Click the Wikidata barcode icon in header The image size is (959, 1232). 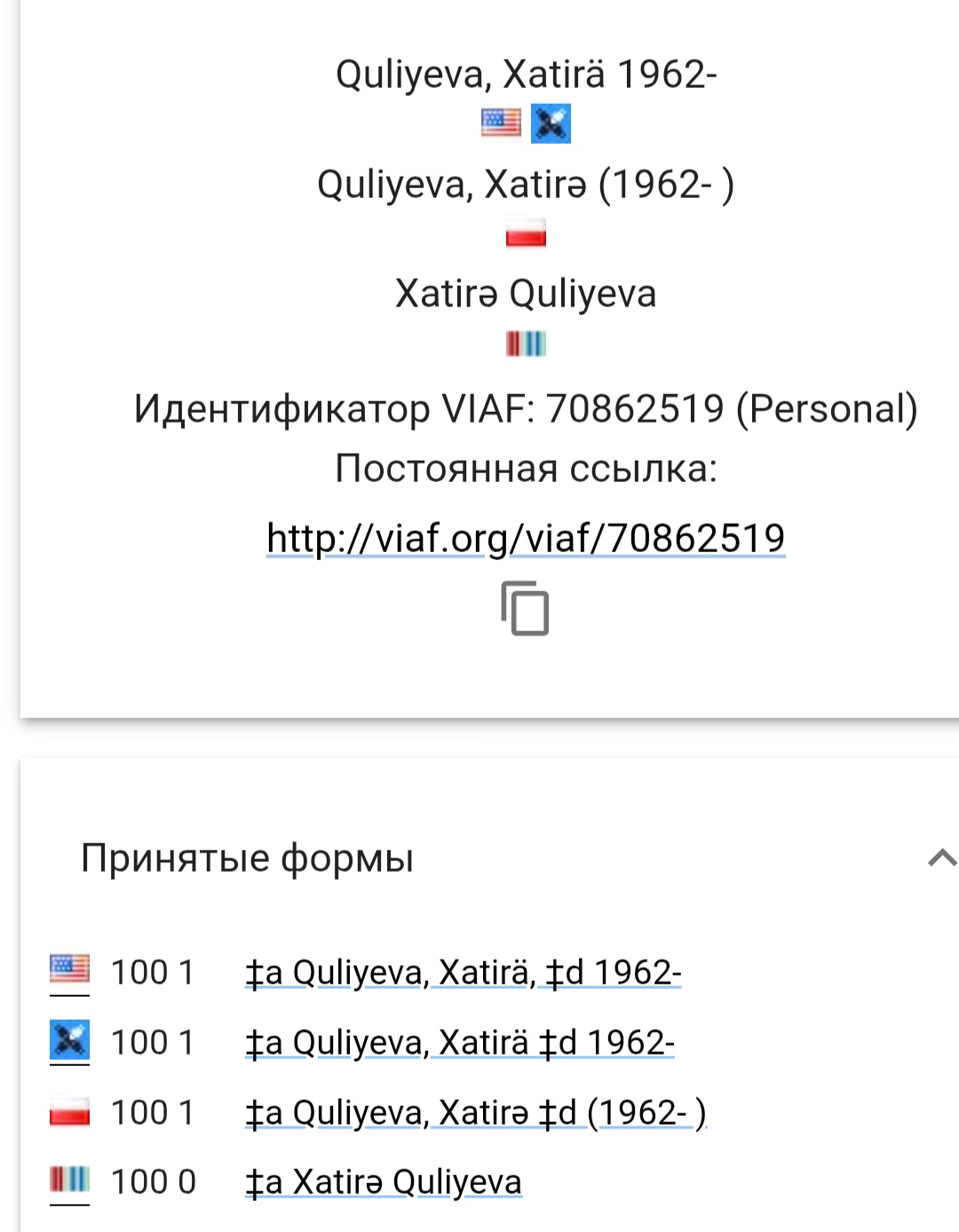[x=526, y=344]
